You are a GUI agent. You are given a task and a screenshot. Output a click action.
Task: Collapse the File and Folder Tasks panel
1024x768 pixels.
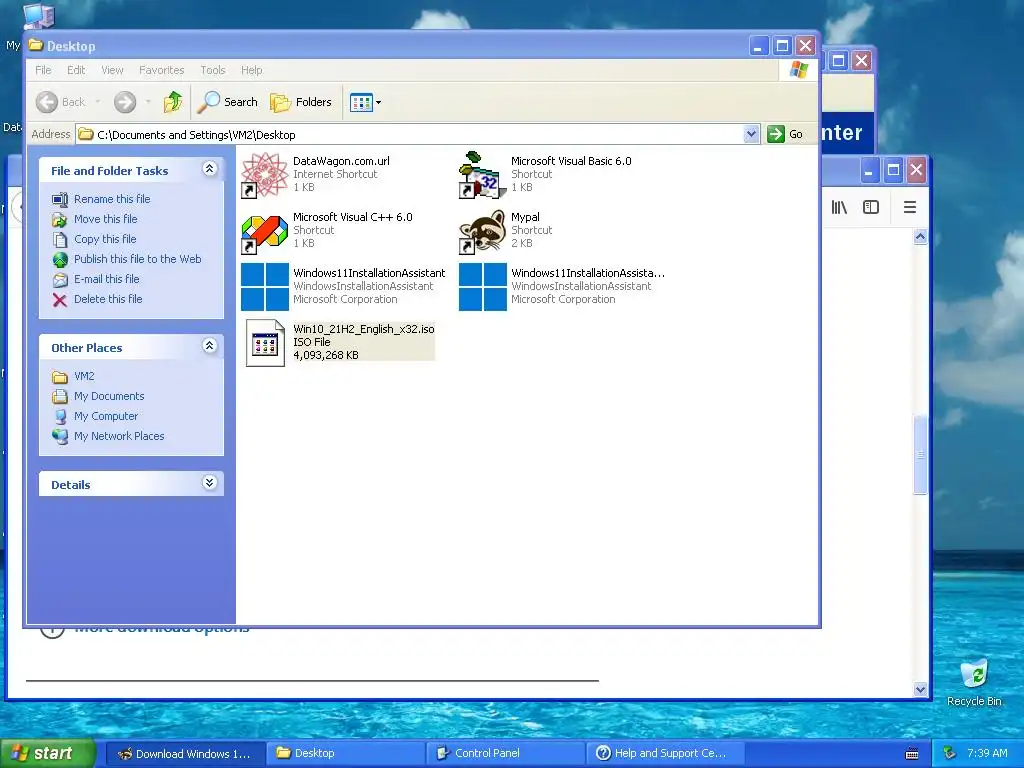tap(210, 168)
